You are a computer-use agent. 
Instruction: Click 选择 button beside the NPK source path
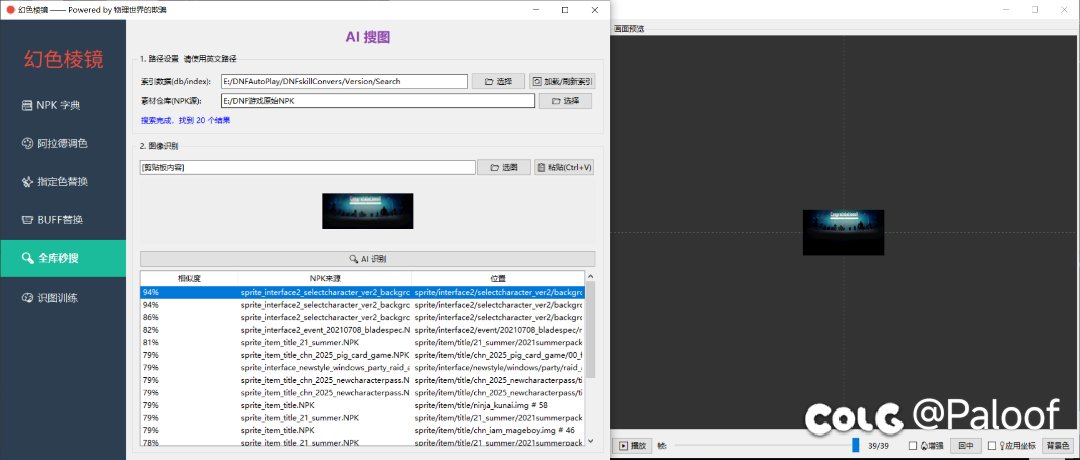565,101
